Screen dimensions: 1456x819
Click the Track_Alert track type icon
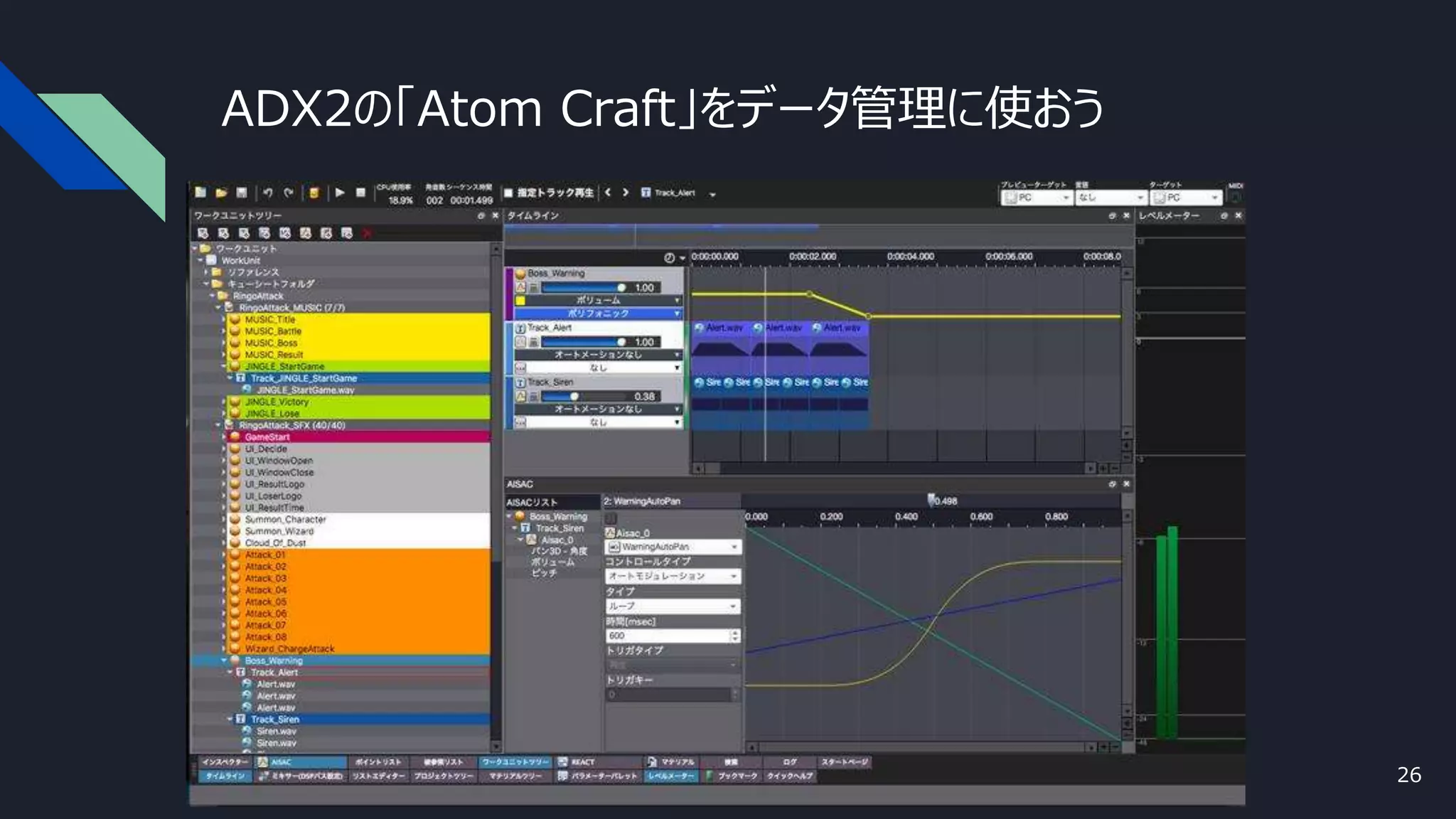coord(520,328)
